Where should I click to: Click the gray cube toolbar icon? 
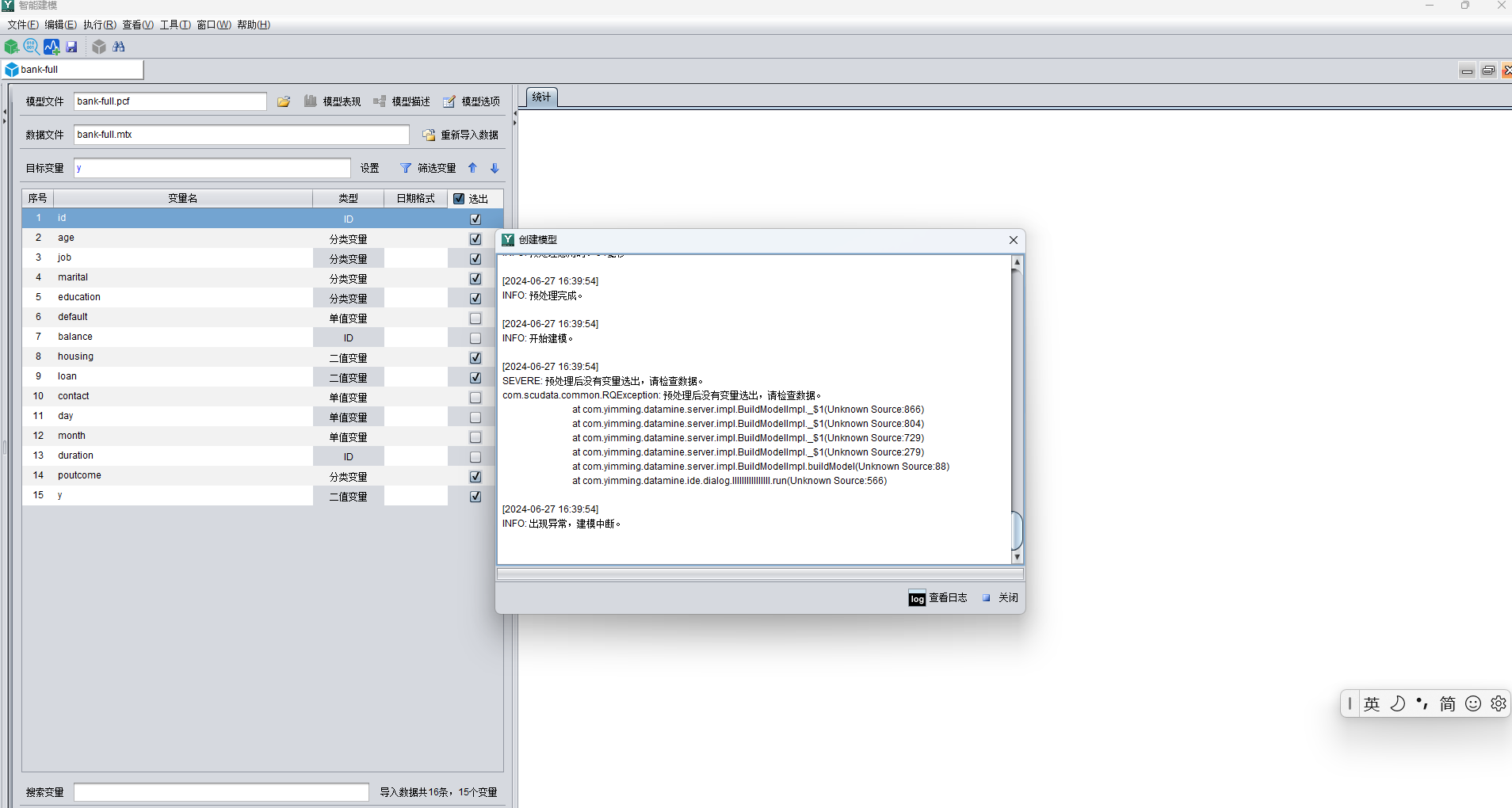99,47
